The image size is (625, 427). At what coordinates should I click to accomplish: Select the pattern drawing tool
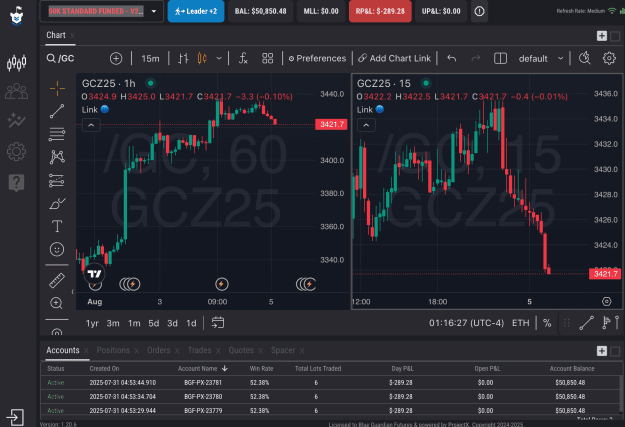coord(57,157)
